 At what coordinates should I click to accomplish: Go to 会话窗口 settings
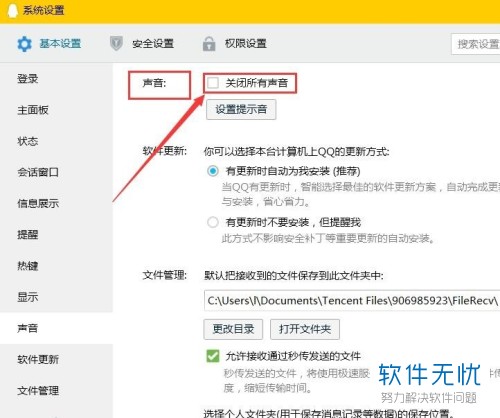pyautogui.click(x=38, y=172)
